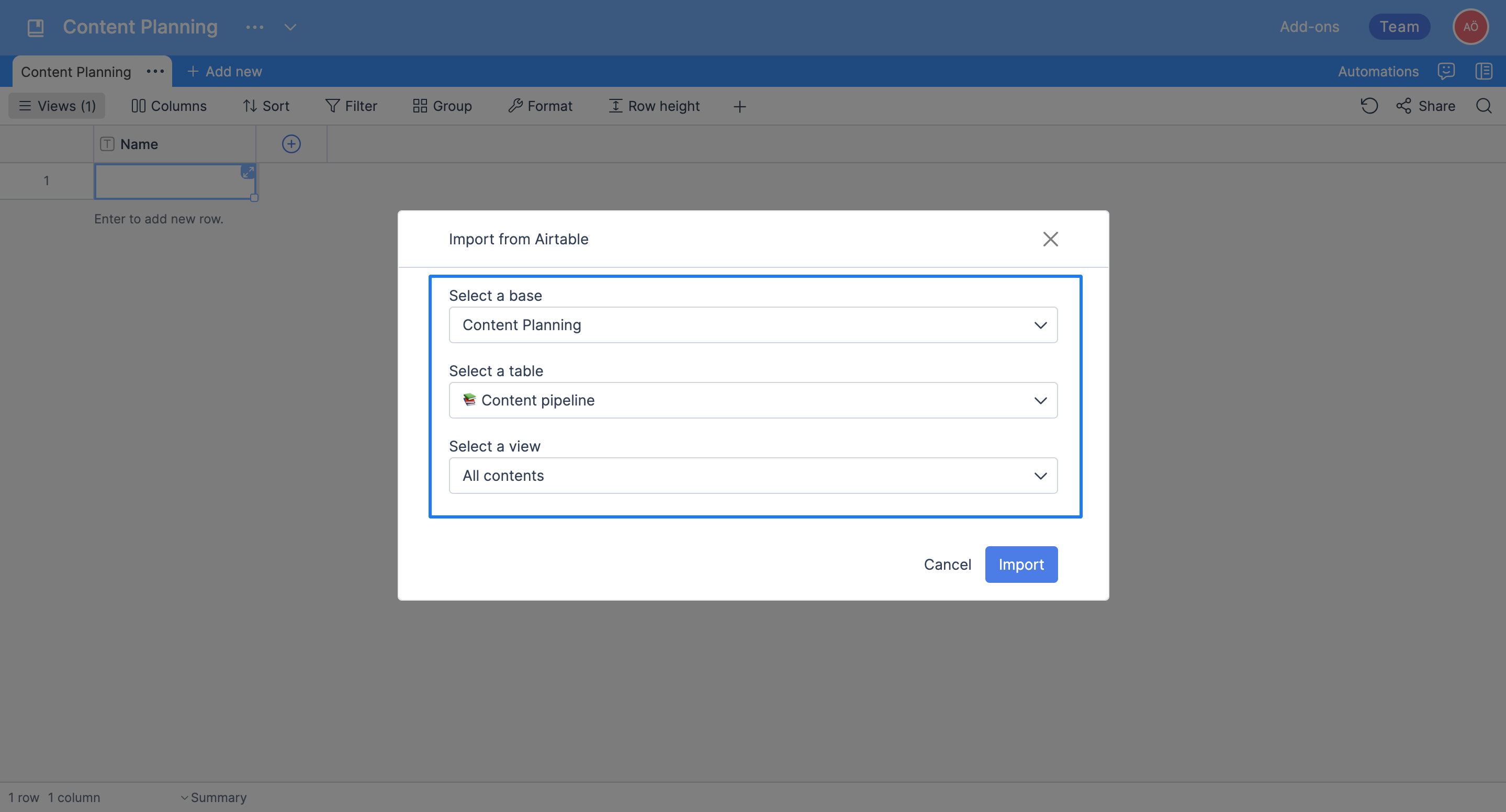Image resolution: width=1506 pixels, height=812 pixels.
Task: Open the Sort settings
Action: point(266,106)
